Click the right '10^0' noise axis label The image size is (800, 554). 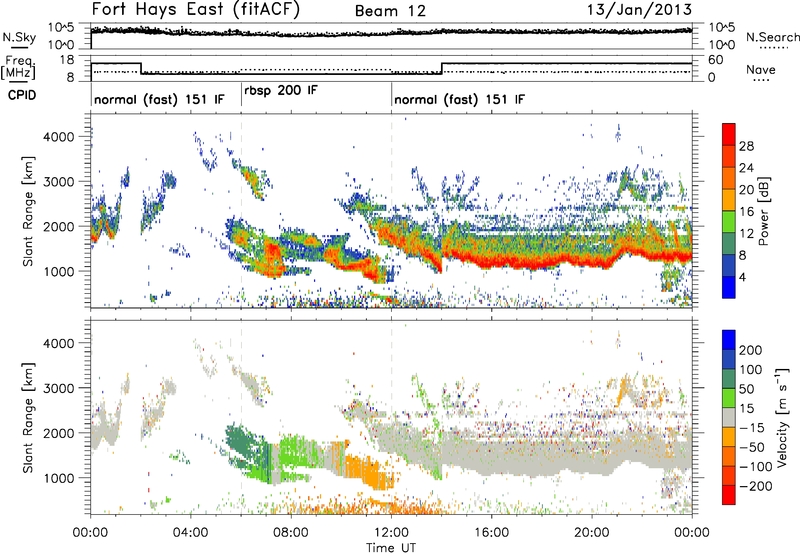pyautogui.click(x=721, y=45)
